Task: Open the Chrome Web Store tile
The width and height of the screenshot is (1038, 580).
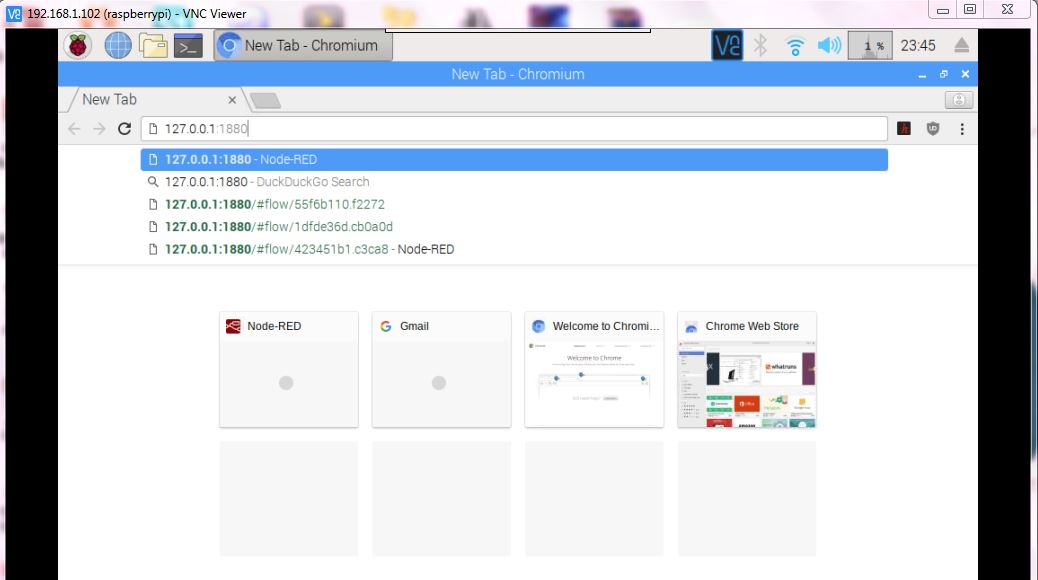Action: tap(747, 369)
